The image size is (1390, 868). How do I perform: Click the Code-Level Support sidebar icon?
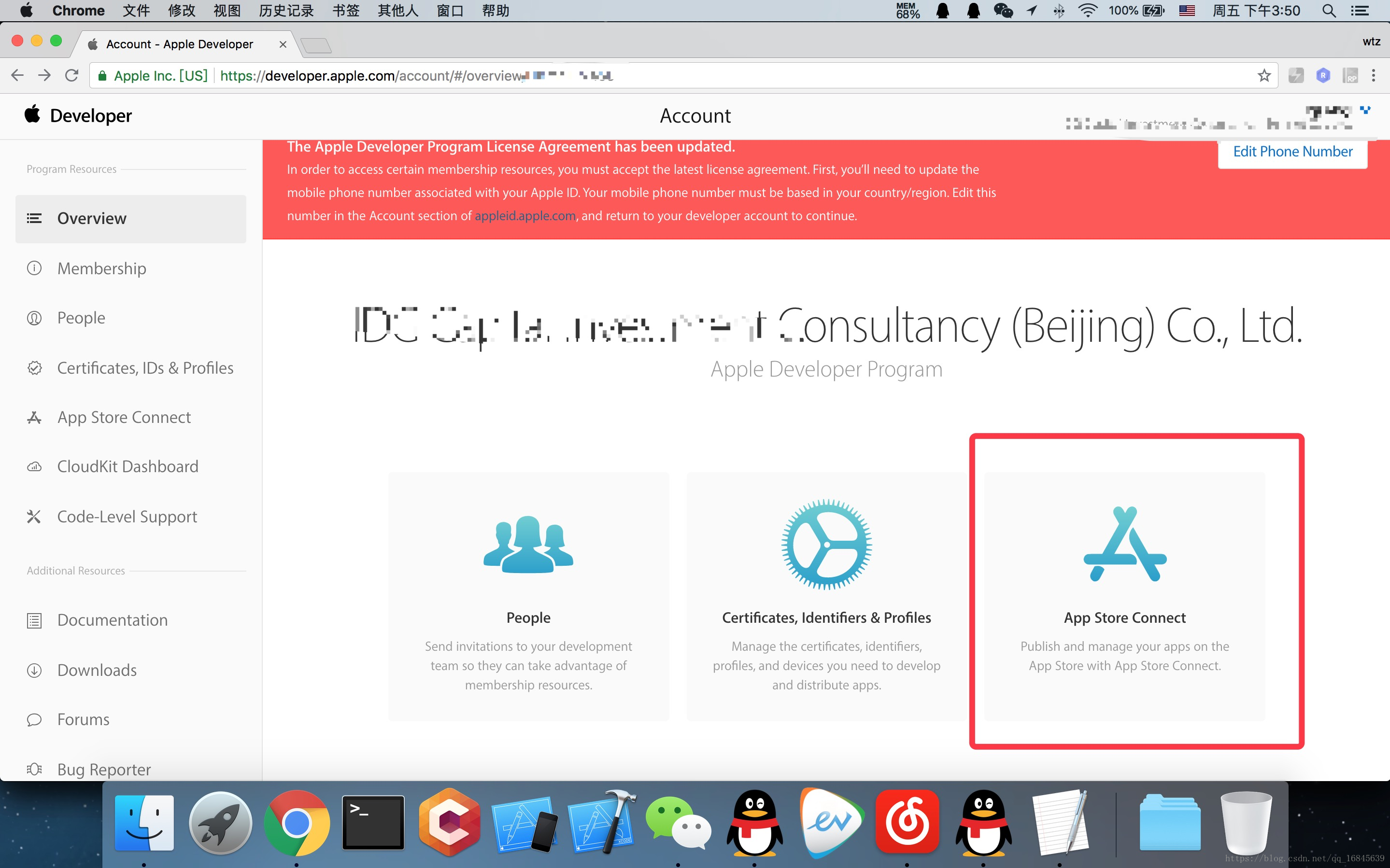[x=33, y=516]
